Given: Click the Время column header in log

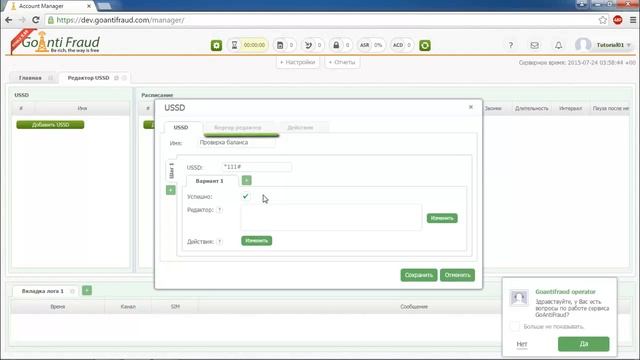Looking at the screenshot, I should [x=58, y=307].
